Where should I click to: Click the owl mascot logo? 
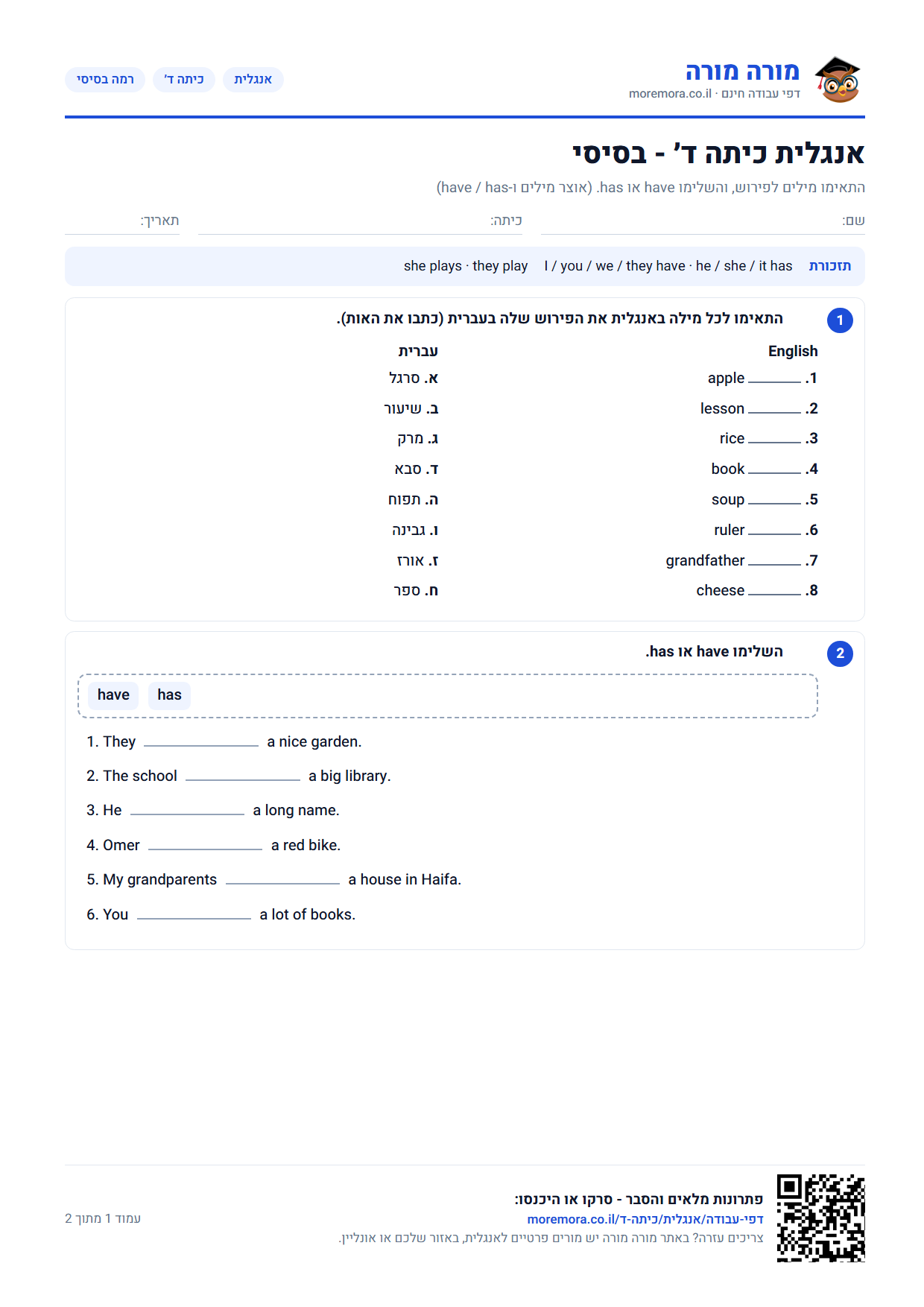pos(838,79)
